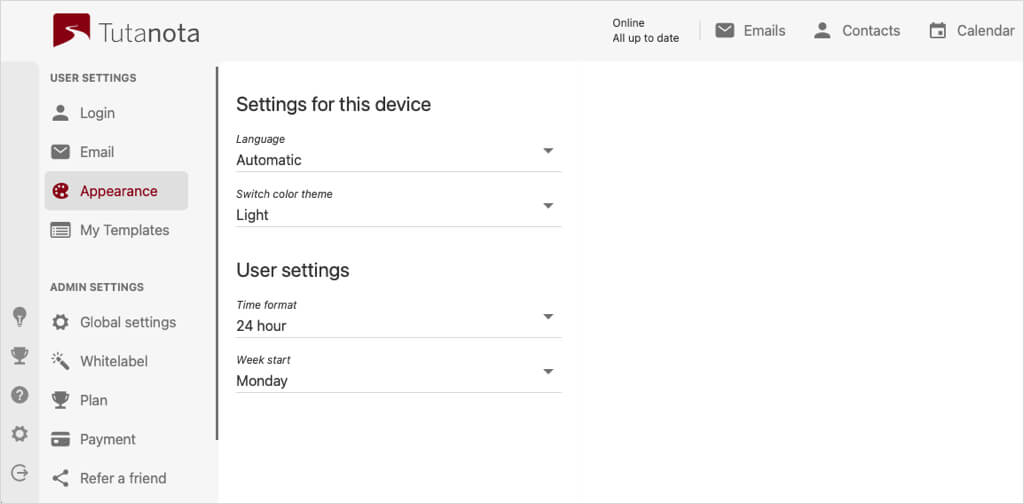
Task: Open the Whitelabel settings
Action: [113, 361]
